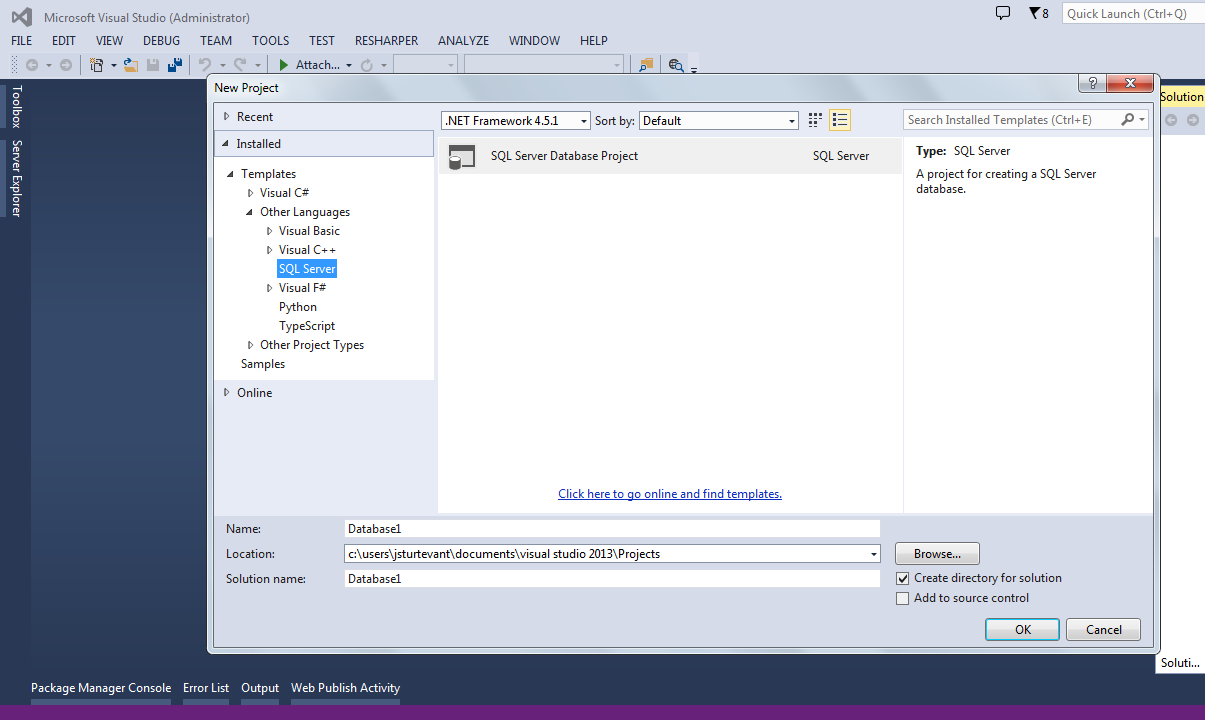Expand the Visual Basic node
Image resolution: width=1205 pixels, height=720 pixels.
pyautogui.click(x=270, y=231)
